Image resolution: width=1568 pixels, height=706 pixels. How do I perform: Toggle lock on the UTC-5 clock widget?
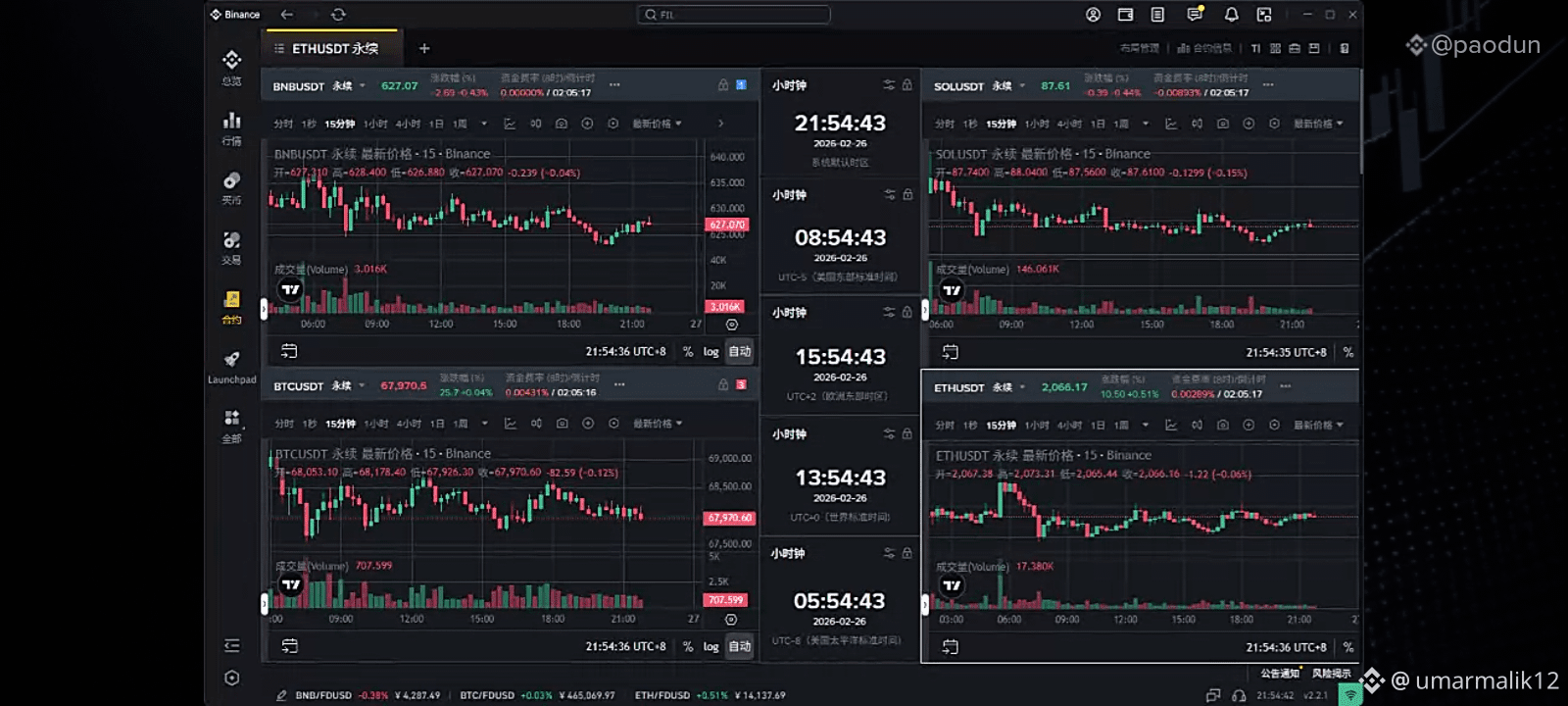[907, 195]
